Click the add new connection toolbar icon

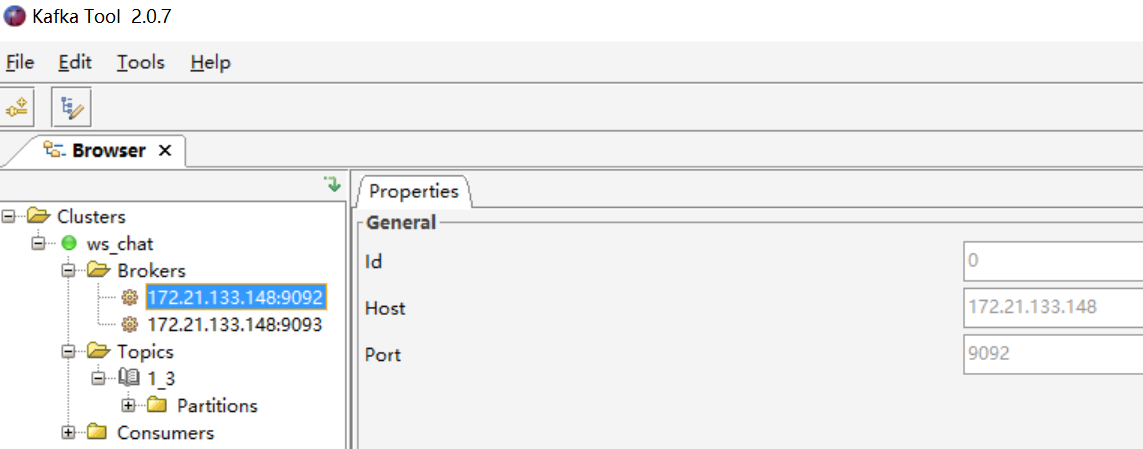pyautogui.click(x=19, y=106)
